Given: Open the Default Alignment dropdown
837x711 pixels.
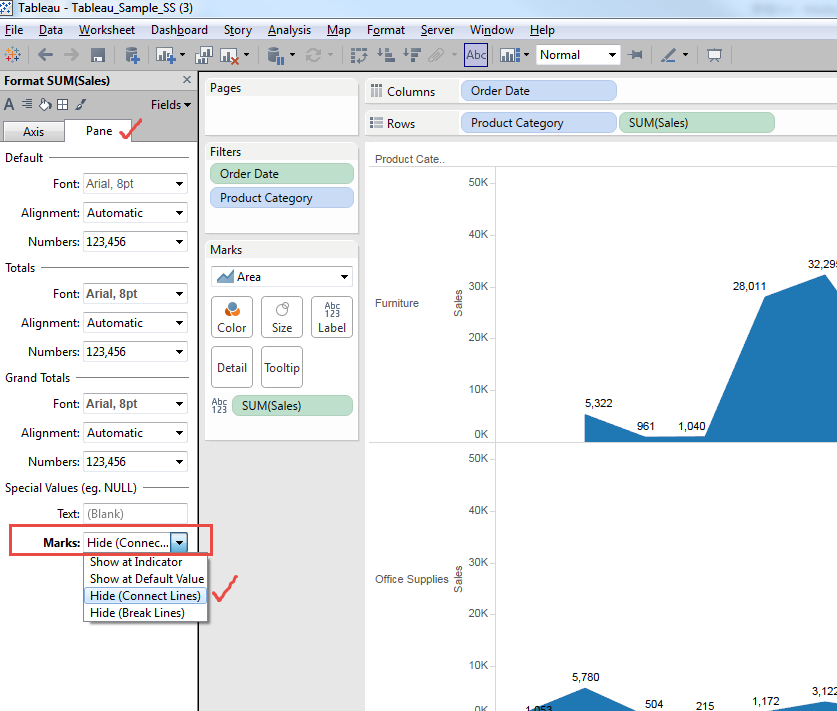Looking at the screenshot, I should click(136, 212).
